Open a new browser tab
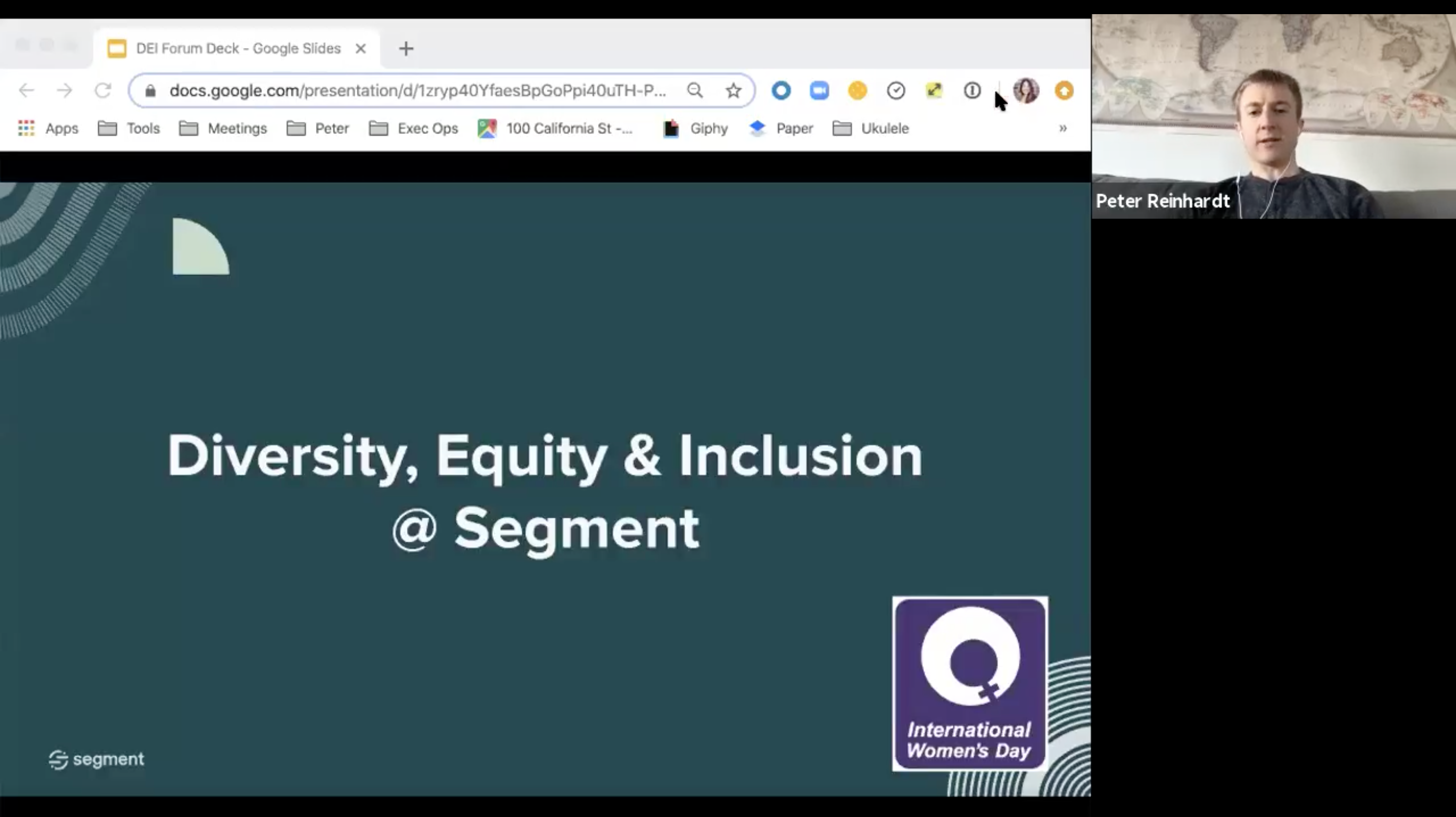Image resolution: width=1456 pixels, height=817 pixels. (x=406, y=49)
